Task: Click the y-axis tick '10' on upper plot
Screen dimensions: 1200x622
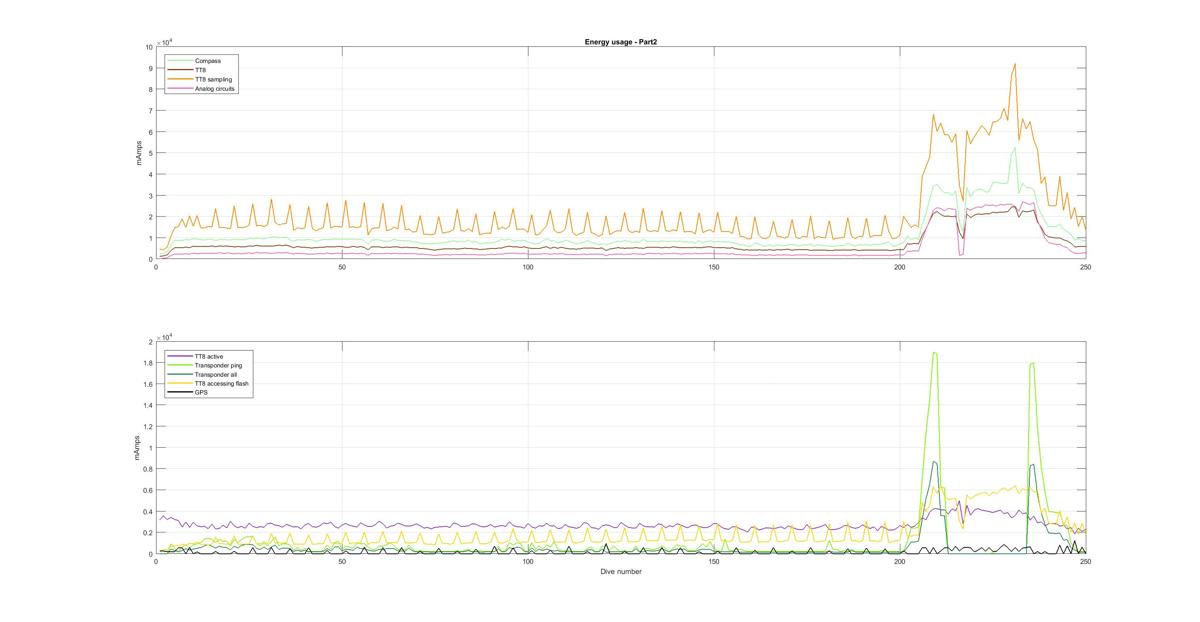Action: click(149, 47)
